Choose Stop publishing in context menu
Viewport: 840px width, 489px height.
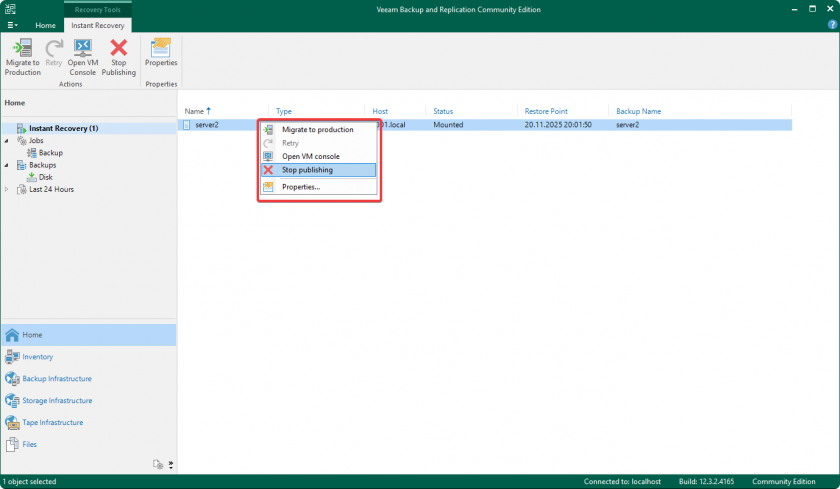(x=307, y=170)
